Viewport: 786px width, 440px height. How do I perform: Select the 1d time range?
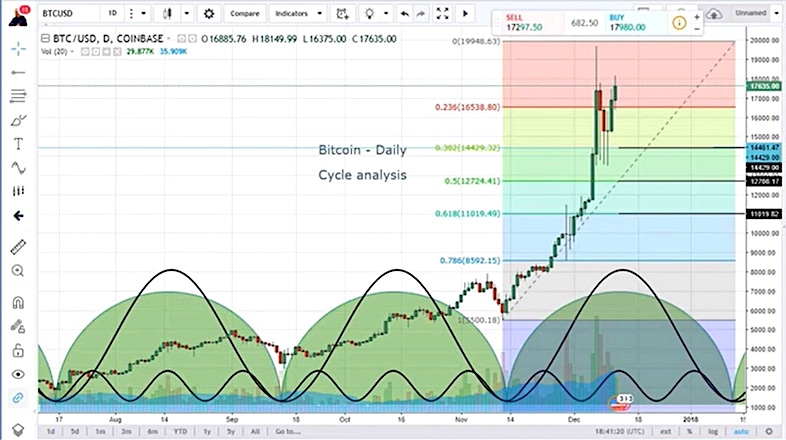(x=51, y=431)
